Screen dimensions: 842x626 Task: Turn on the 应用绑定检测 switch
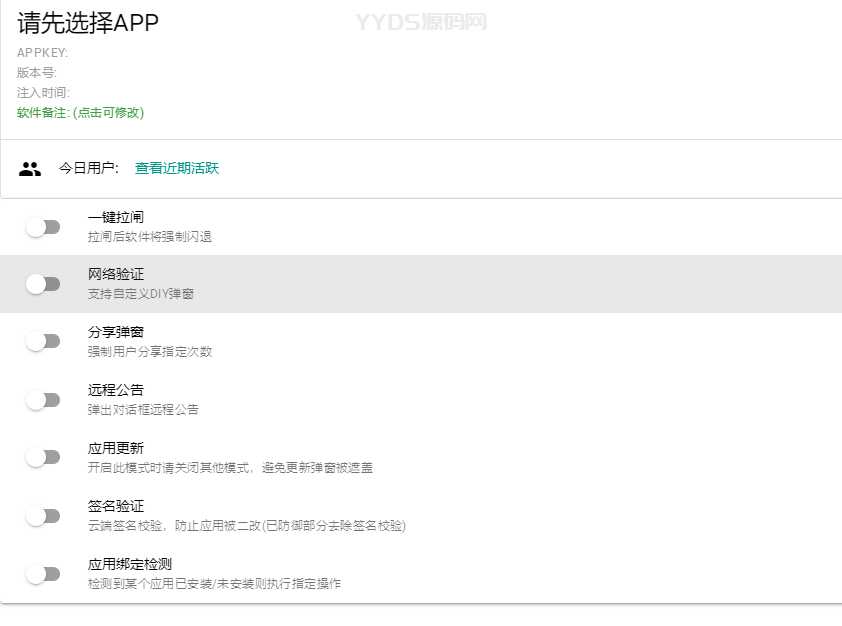[43, 574]
